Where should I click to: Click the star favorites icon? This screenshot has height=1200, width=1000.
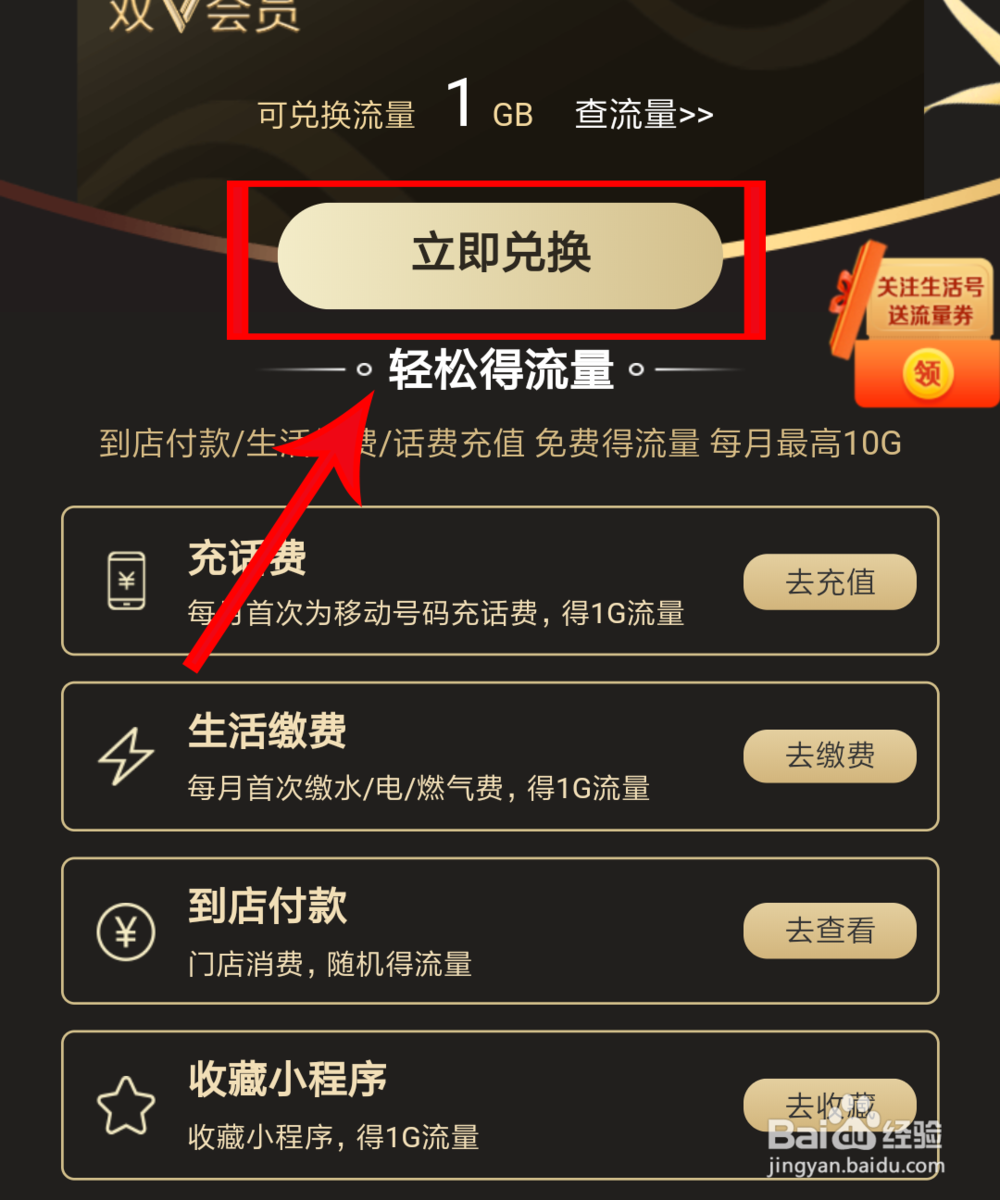click(126, 1106)
